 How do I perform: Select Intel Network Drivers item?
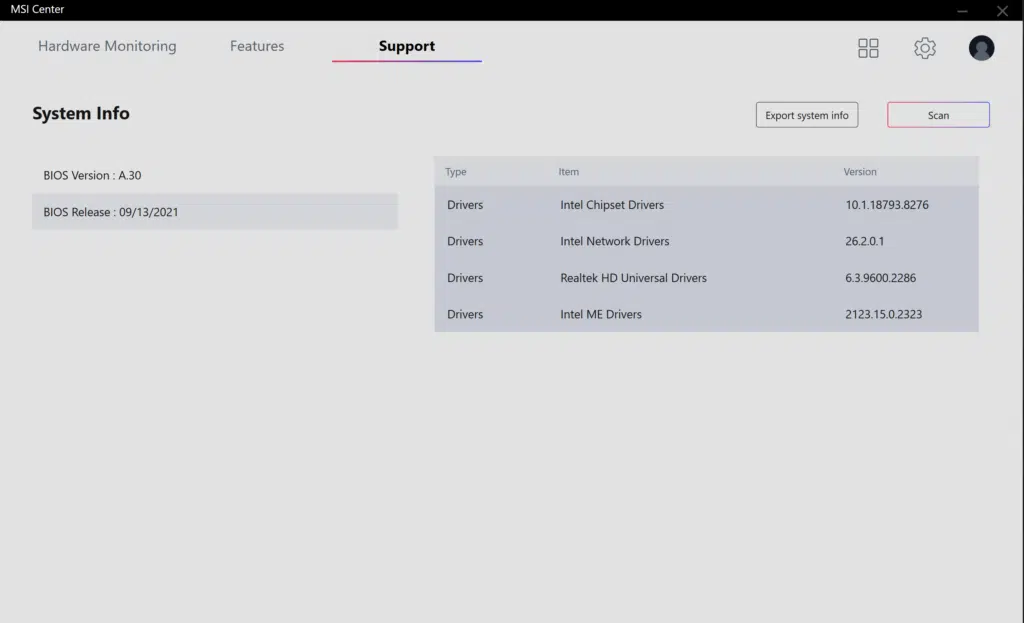point(615,241)
